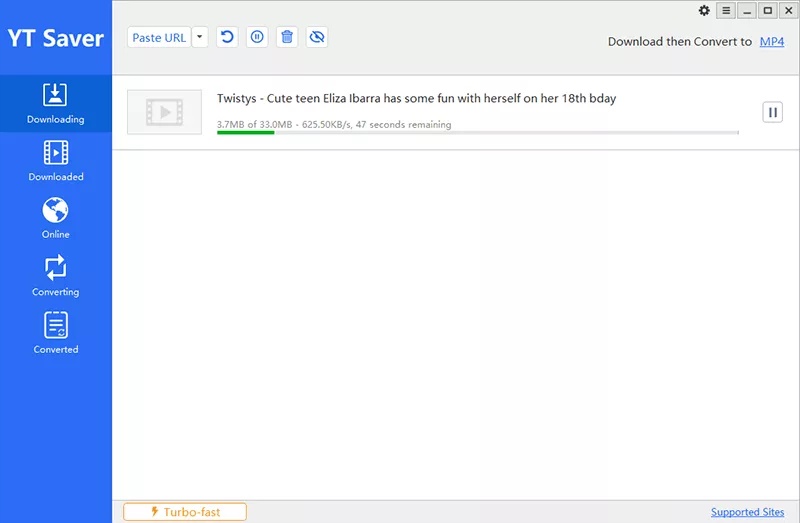The image size is (800, 523).
Task: Switch to the Downloaded section
Action: coord(56,161)
